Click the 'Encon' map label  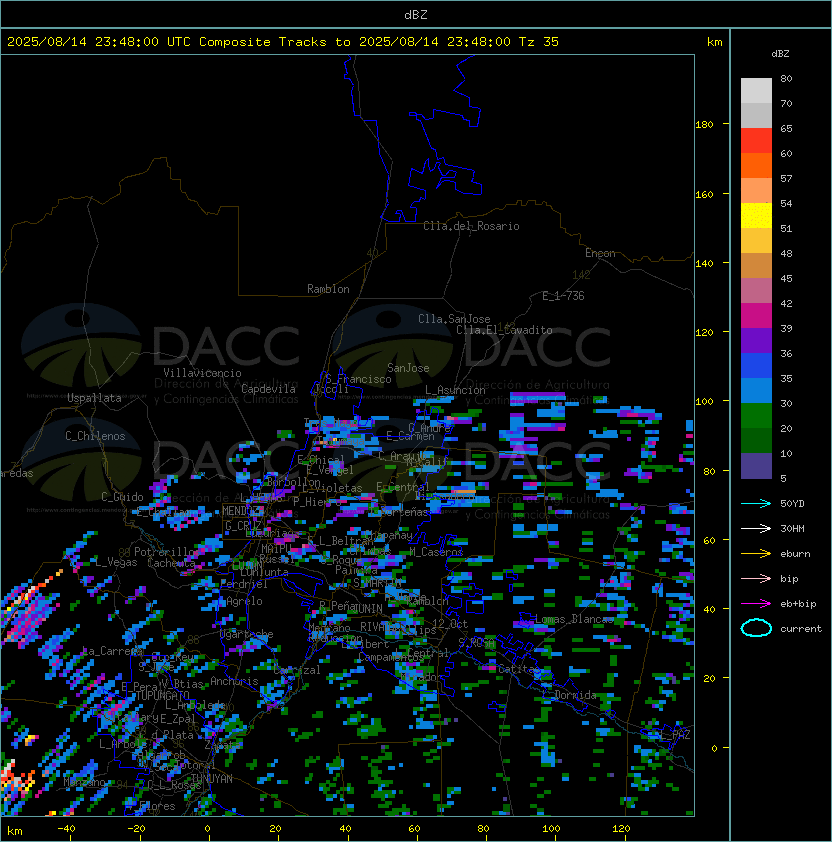[x=600, y=253]
